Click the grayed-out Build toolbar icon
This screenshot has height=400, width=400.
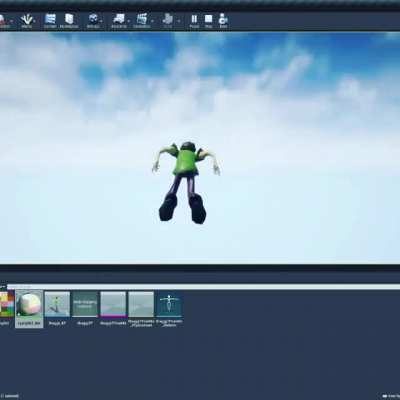coord(168,21)
